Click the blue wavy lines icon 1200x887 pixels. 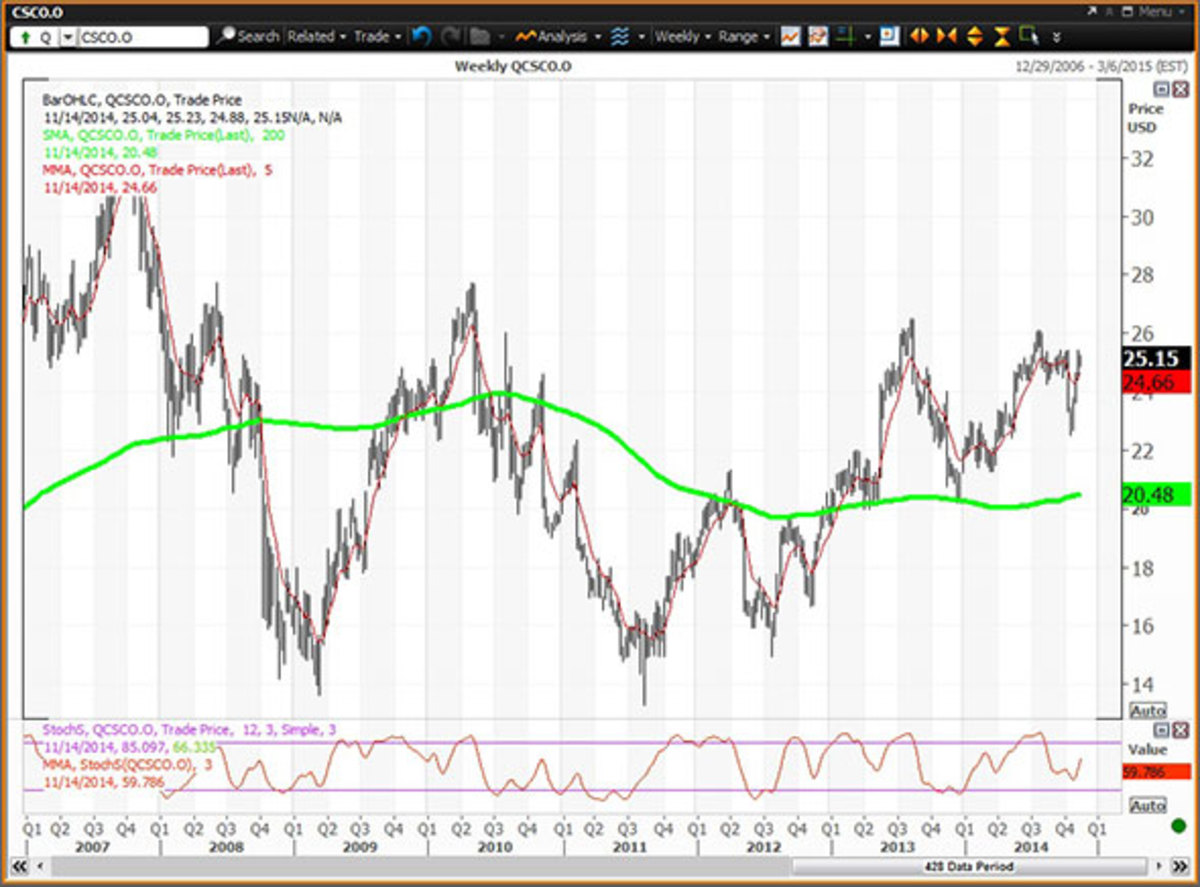pyautogui.click(x=620, y=36)
